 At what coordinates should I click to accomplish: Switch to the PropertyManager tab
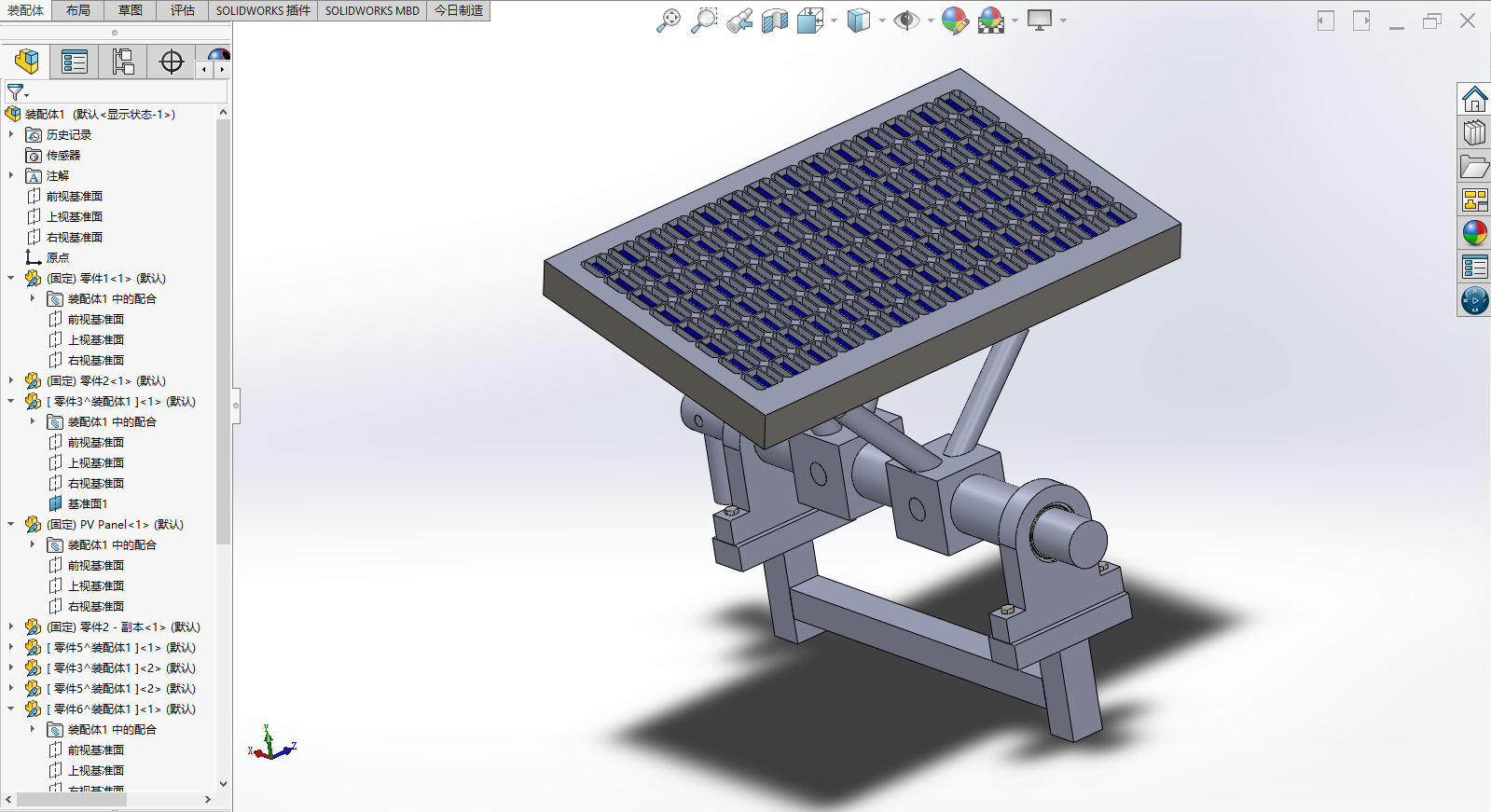click(x=75, y=62)
